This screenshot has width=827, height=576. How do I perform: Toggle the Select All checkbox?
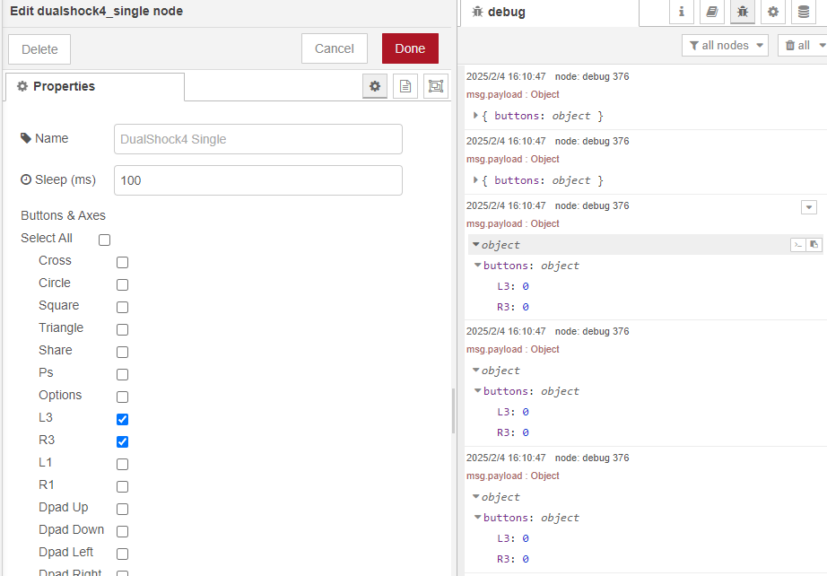[x=104, y=240]
